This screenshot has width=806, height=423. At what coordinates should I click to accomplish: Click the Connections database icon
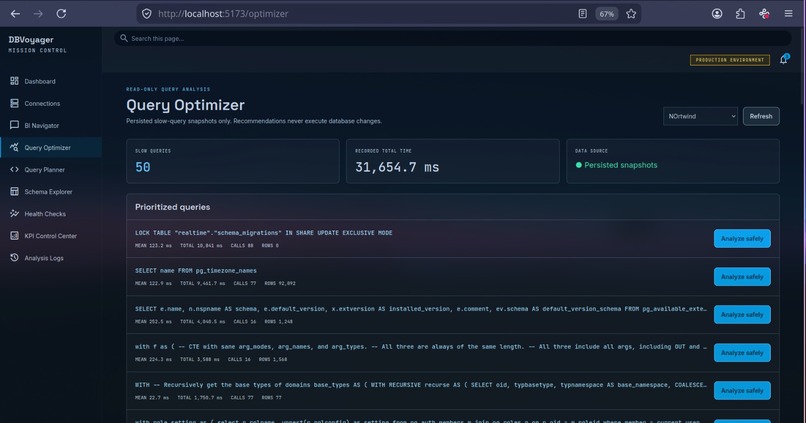pyautogui.click(x=14, y=103)
